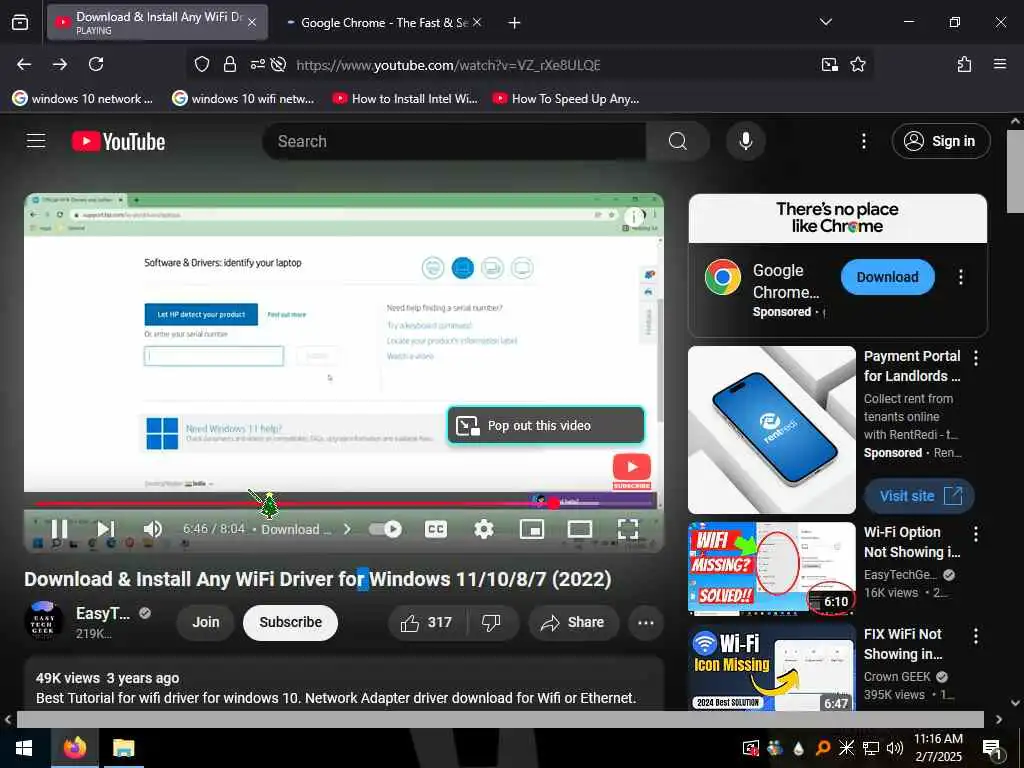
Task: Open FIX WiFi Not Showing options menu
Action: pos(976,635)
